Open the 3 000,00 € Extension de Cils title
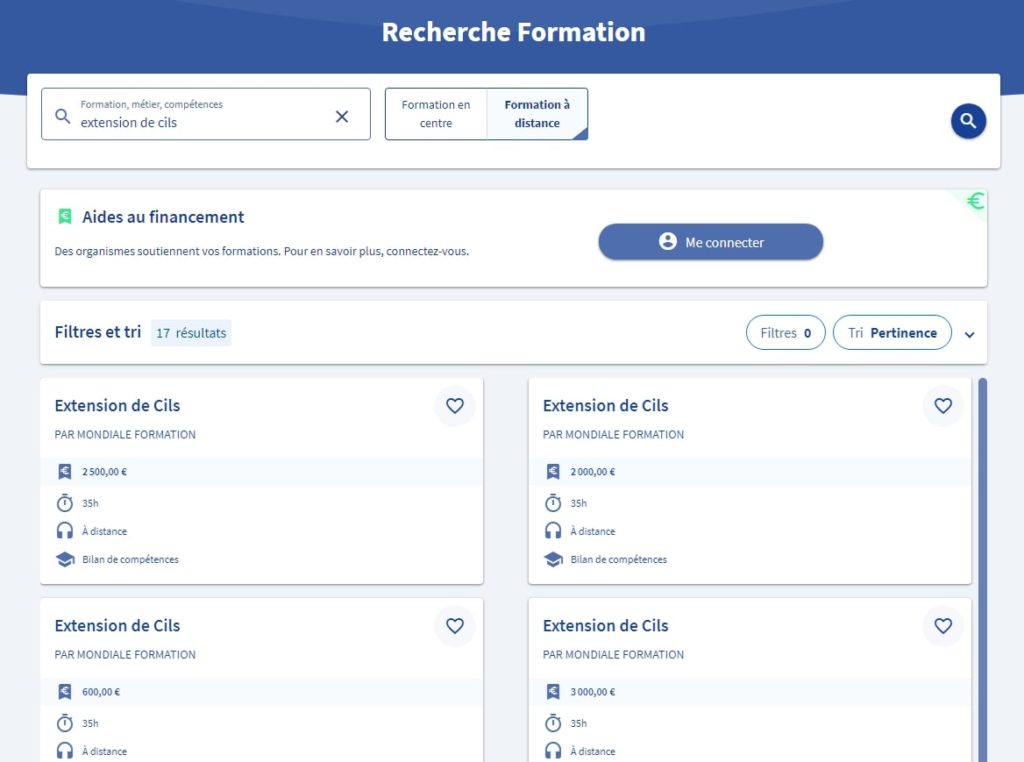Viewport: 1024px width, 762px height. (x=605, y=626)
